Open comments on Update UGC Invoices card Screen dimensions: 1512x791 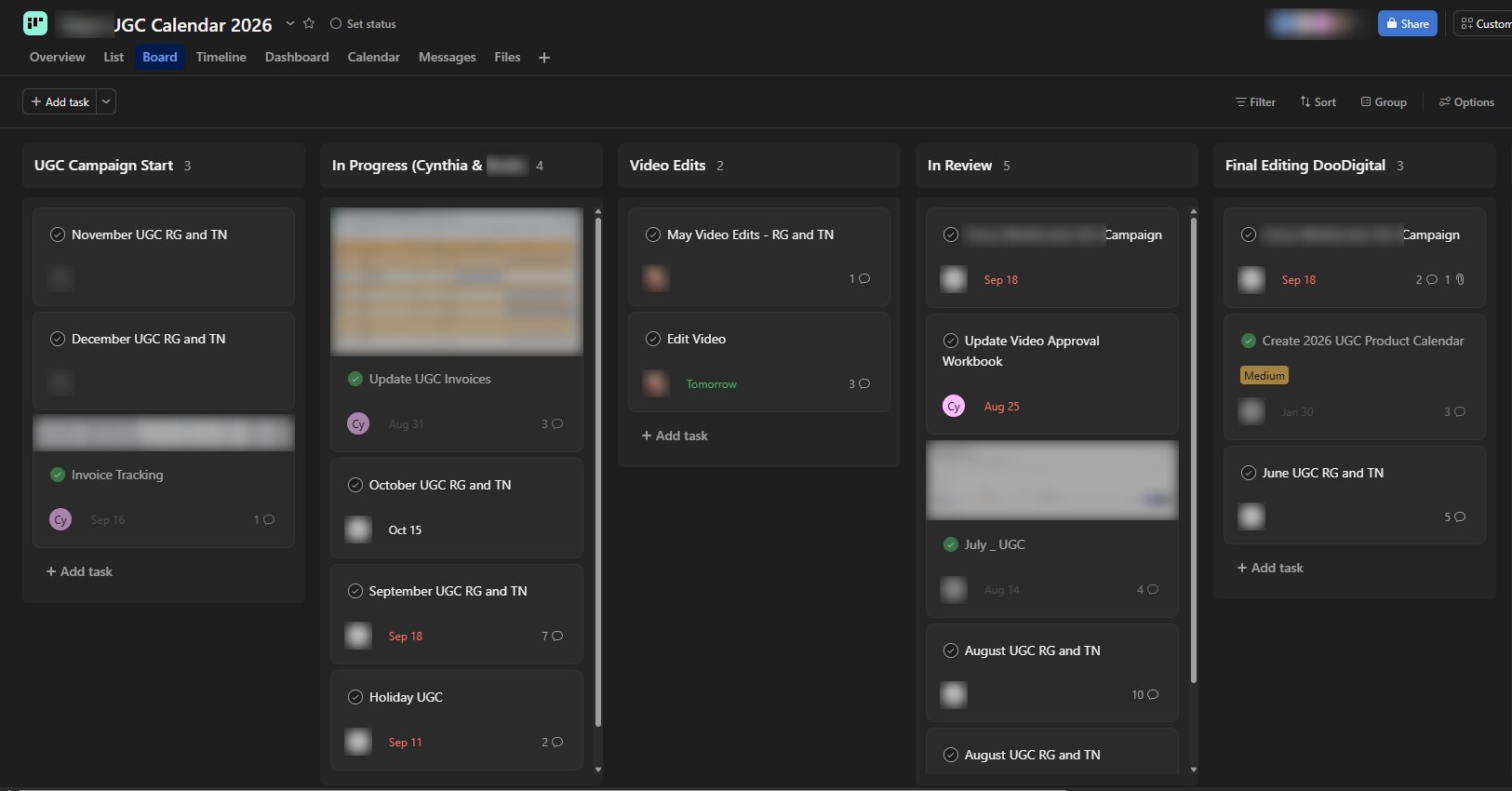tap(553, 423)
